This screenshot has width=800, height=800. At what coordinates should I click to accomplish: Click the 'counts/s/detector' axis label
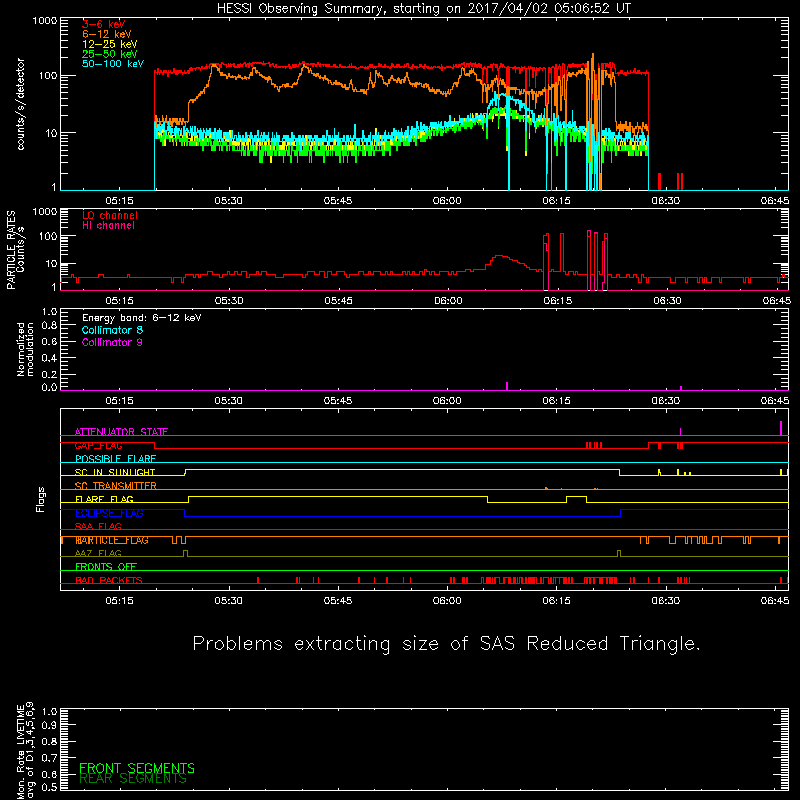[20, 104]
